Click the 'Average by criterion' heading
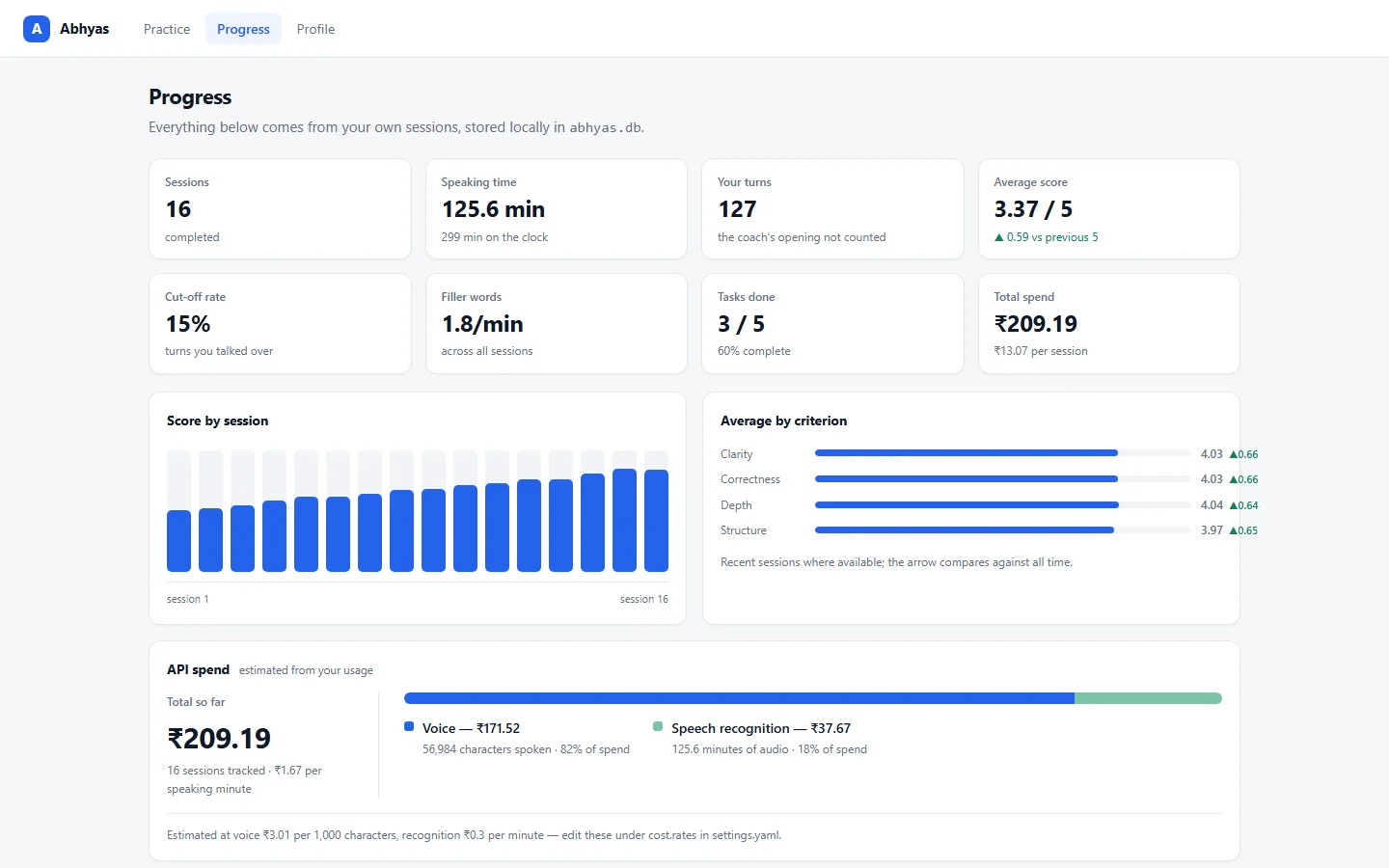The height and width of the screenshot is (868, 1389). [783, 420]
